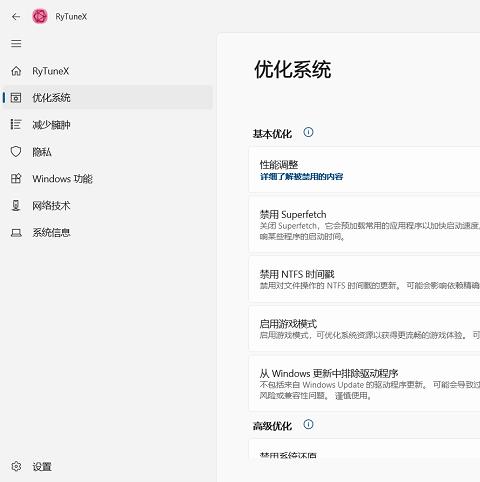Click the Superfetch description text
Screen dimensions: 480x482
(x=370, y=231)
